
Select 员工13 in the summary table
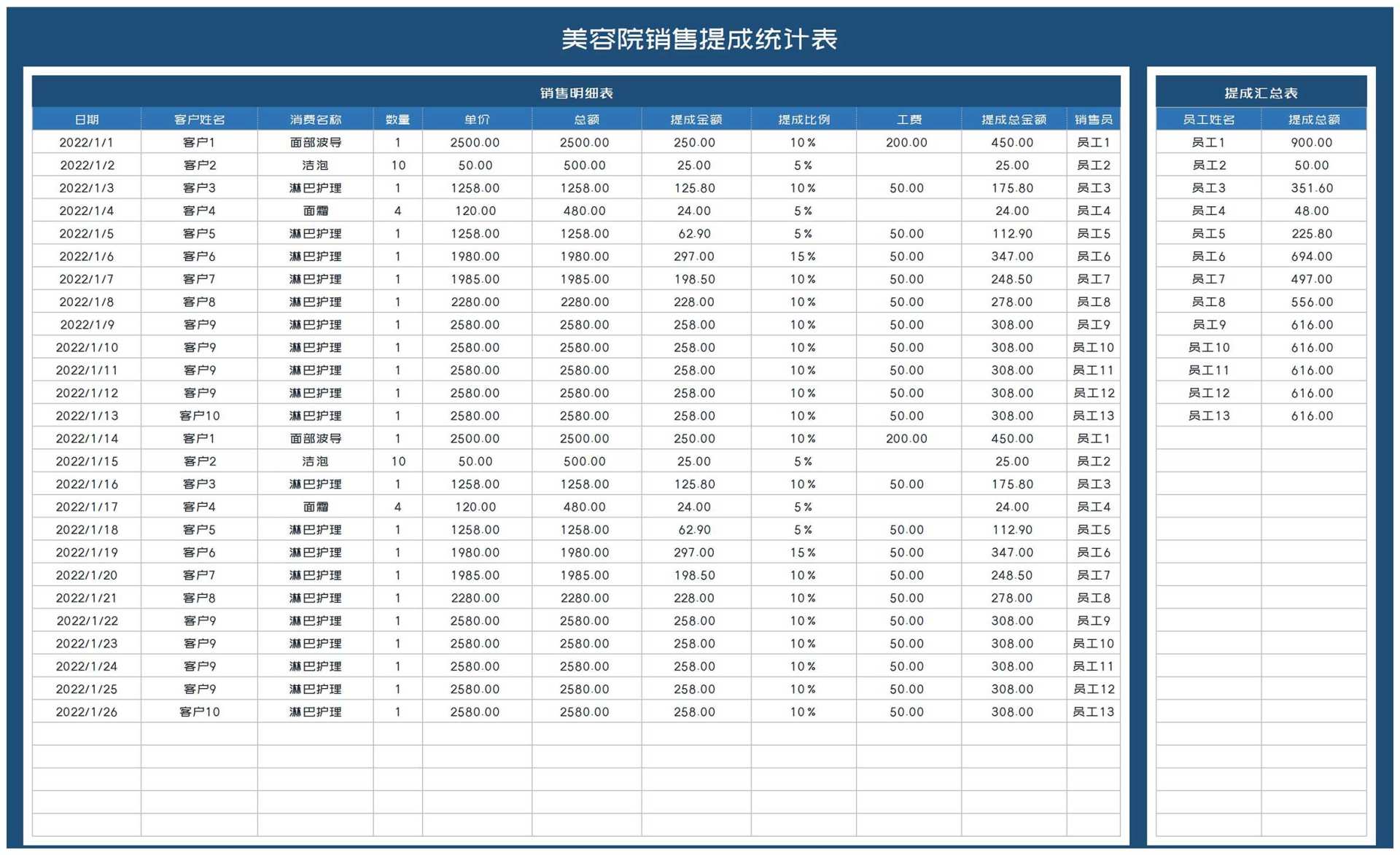coord(1208,415)
